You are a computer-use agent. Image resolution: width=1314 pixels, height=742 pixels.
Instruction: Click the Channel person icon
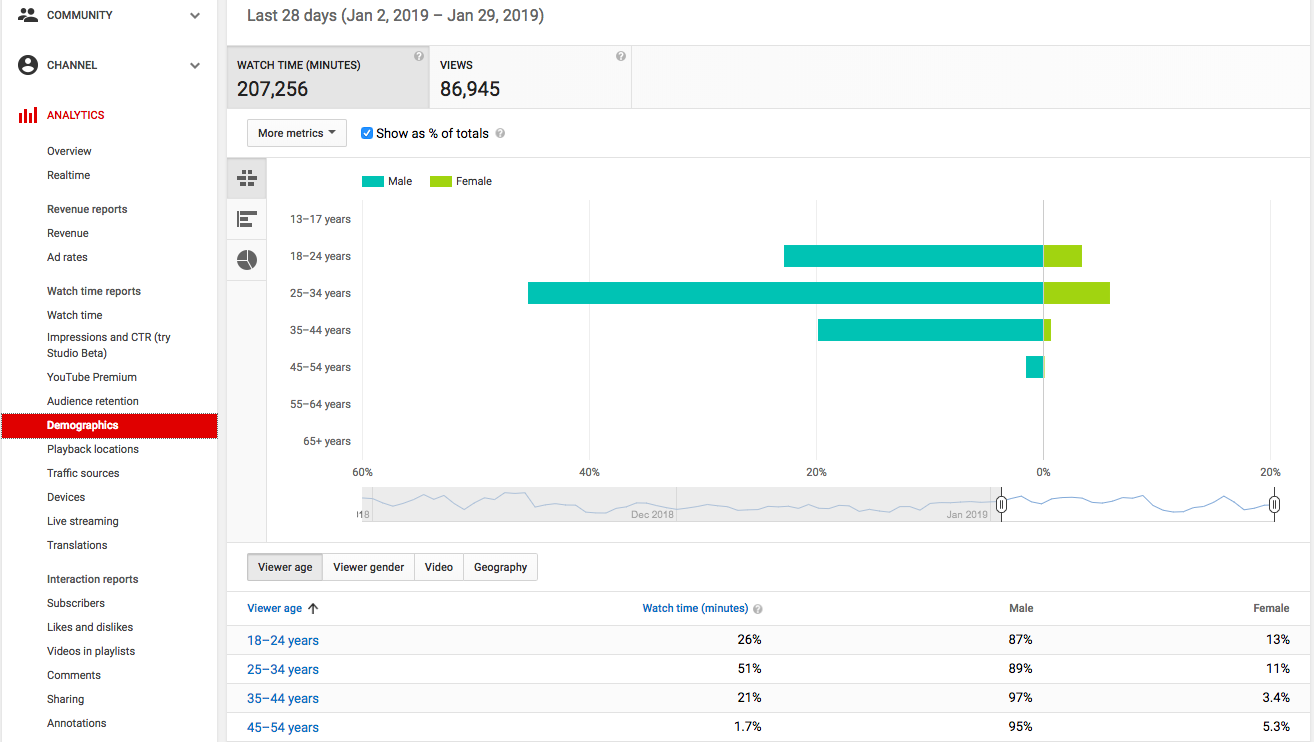(27, 64)
